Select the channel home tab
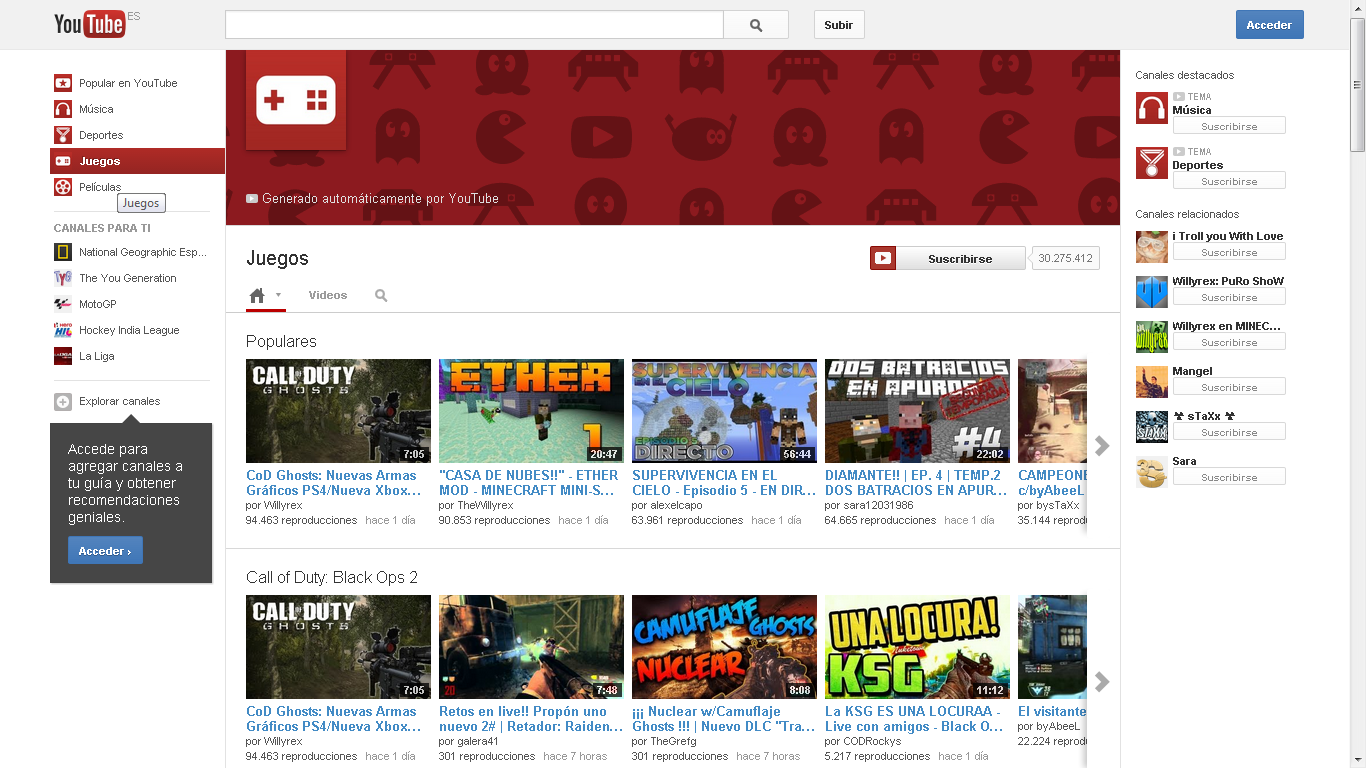Viewport: 1366px width, 768px height. [258, 294]
